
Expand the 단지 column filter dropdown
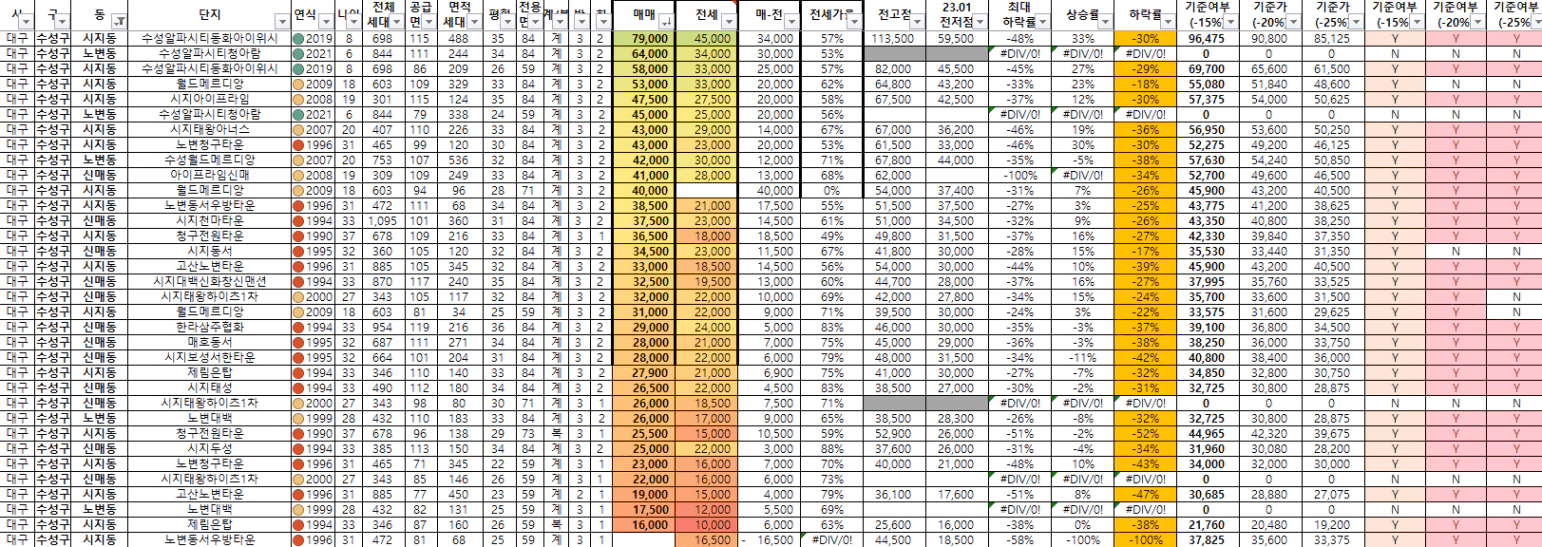(x=283, y=20)
